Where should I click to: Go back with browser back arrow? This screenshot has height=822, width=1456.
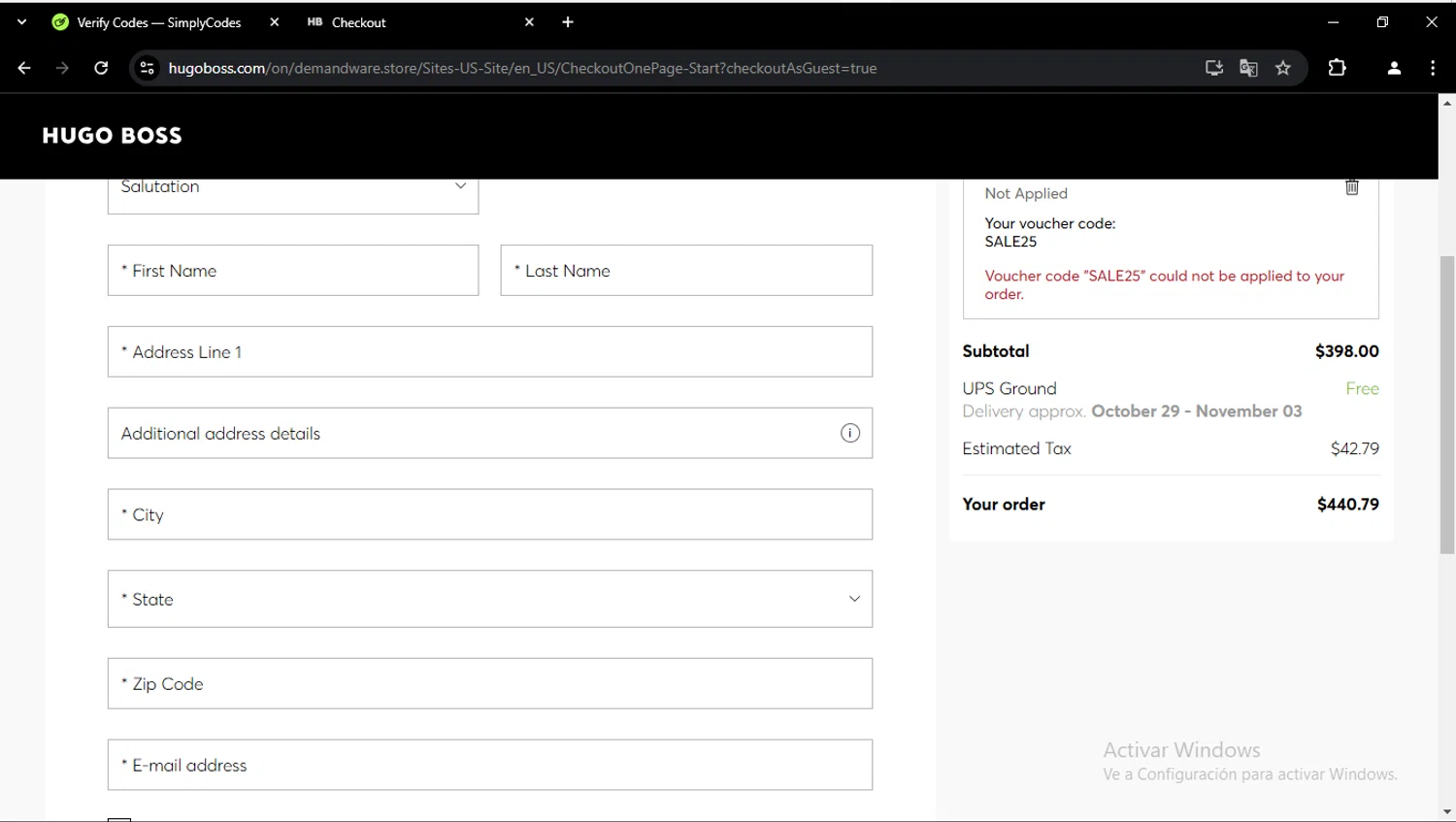click(24, 68)
